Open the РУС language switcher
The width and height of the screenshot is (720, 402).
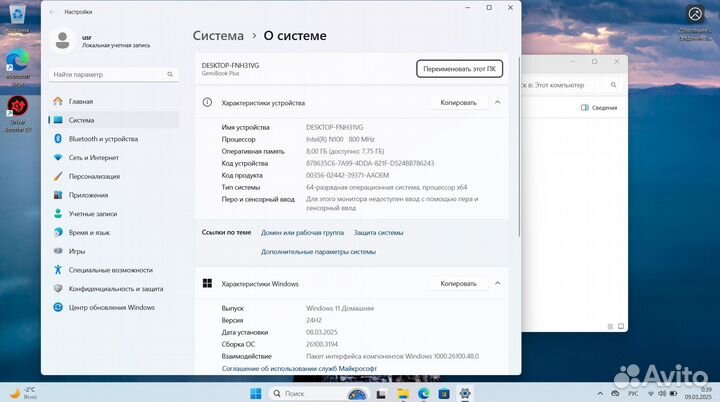(x=633, y=394)
